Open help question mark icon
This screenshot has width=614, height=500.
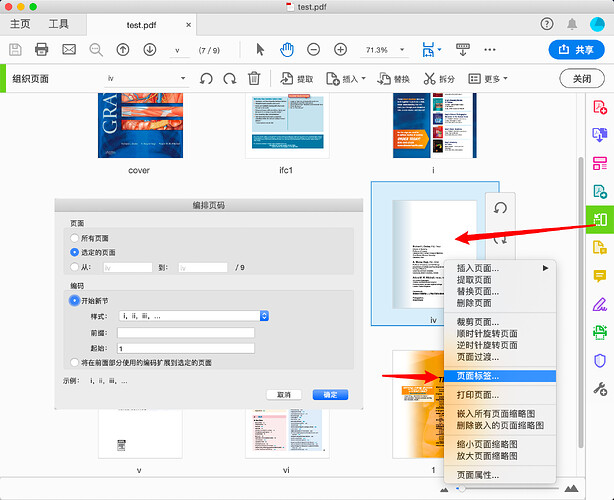coord(547,24)
